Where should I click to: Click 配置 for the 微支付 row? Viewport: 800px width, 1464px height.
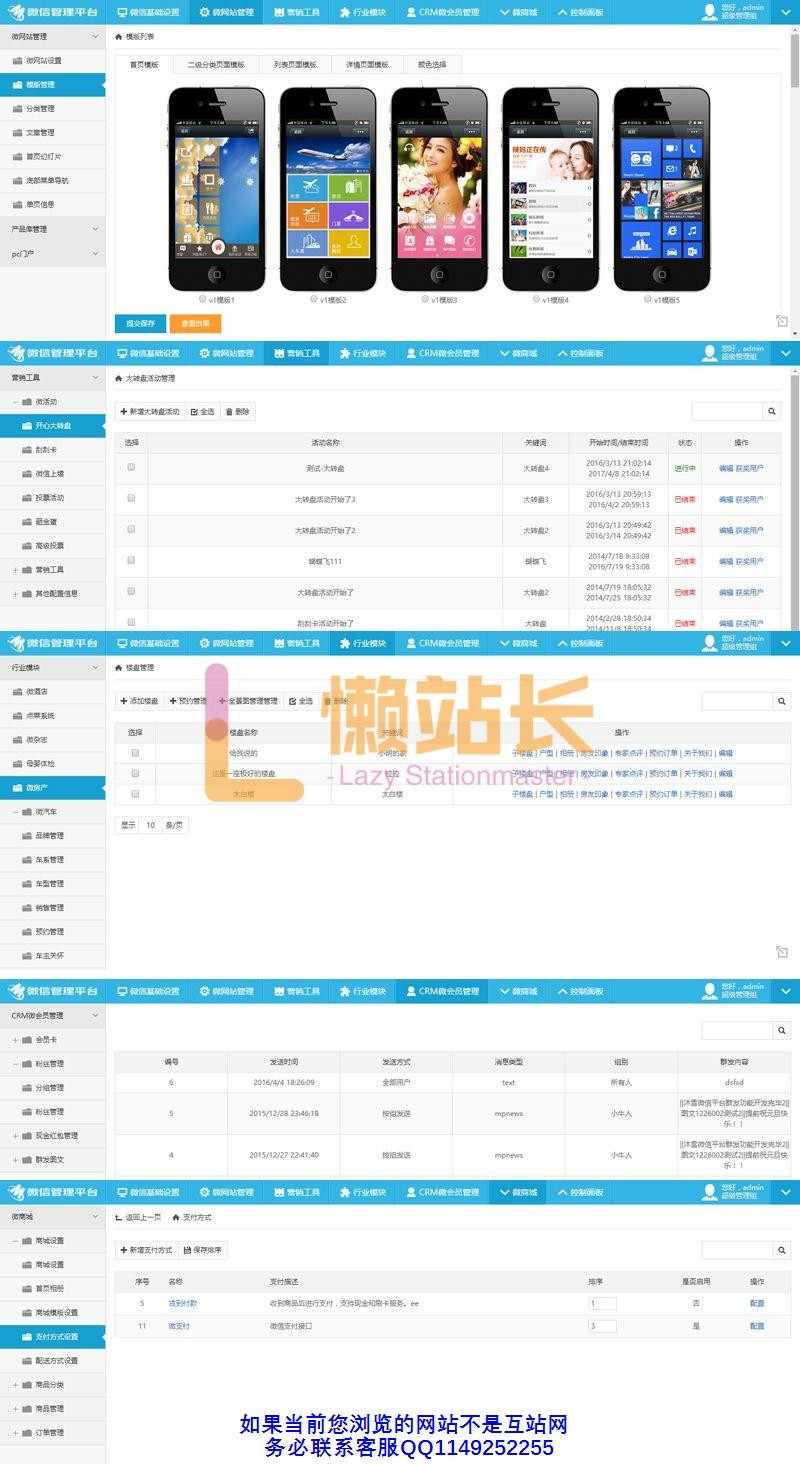tap(757, 1326)
